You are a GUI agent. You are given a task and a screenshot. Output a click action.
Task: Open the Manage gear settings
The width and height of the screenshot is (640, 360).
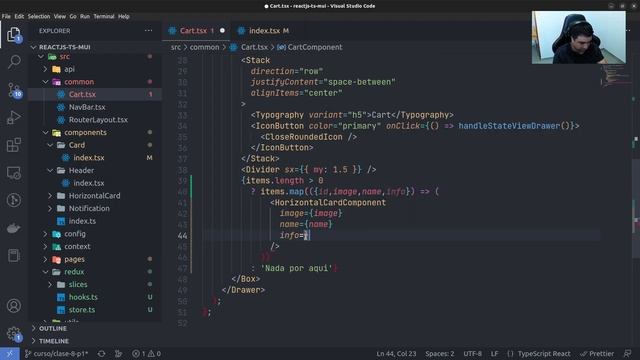[x=13, y=334]
